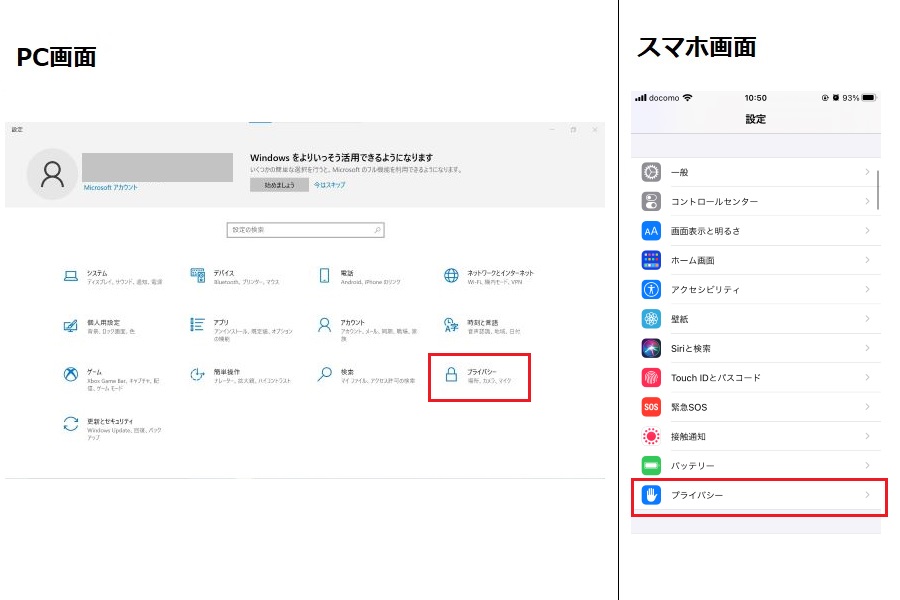Screen dimensions: 900x600
Task: Expand the 一般 row chevron
Action: tap(866, 173)
